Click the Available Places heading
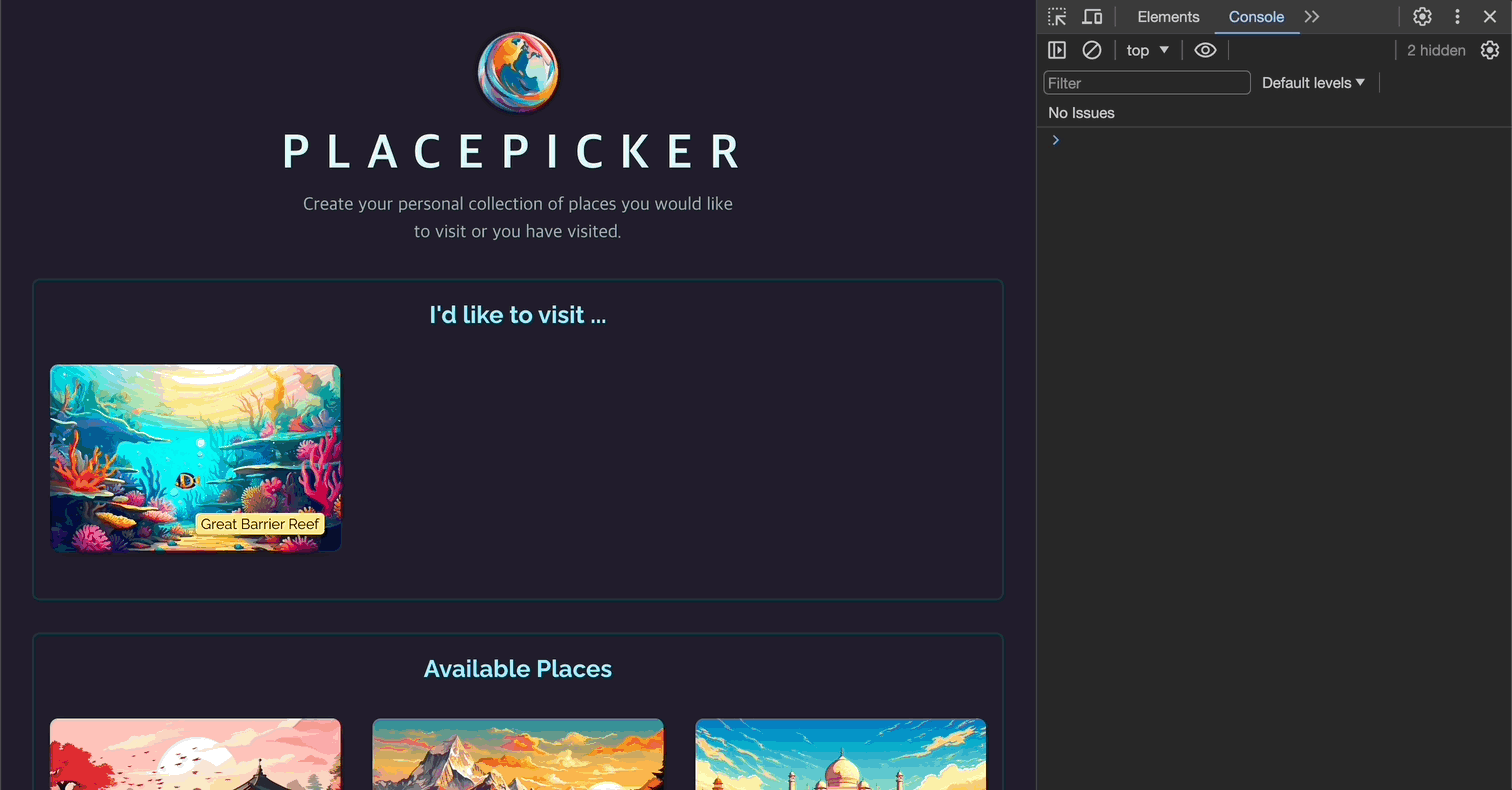 pos(518,669)
